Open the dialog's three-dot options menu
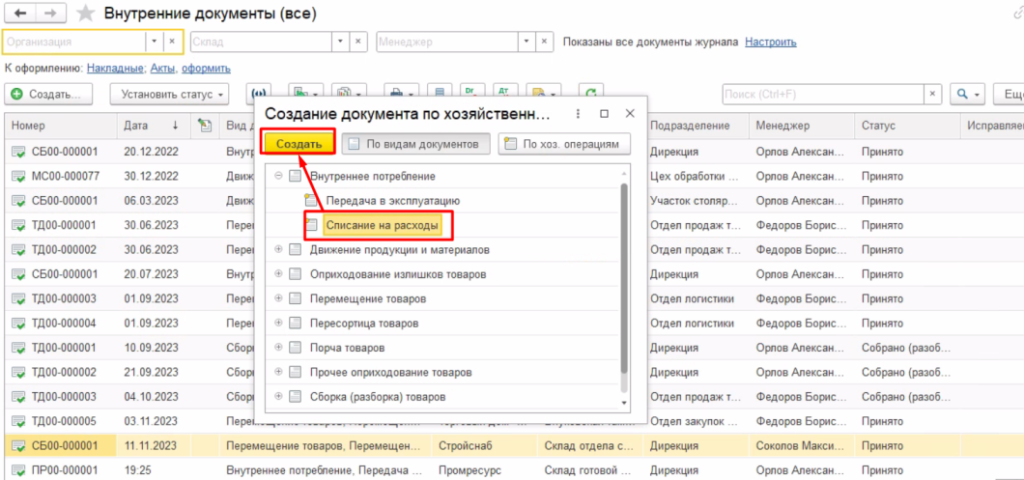This screenshot has width=1024, height=480. pyautogui.click(x=579, y=114)
